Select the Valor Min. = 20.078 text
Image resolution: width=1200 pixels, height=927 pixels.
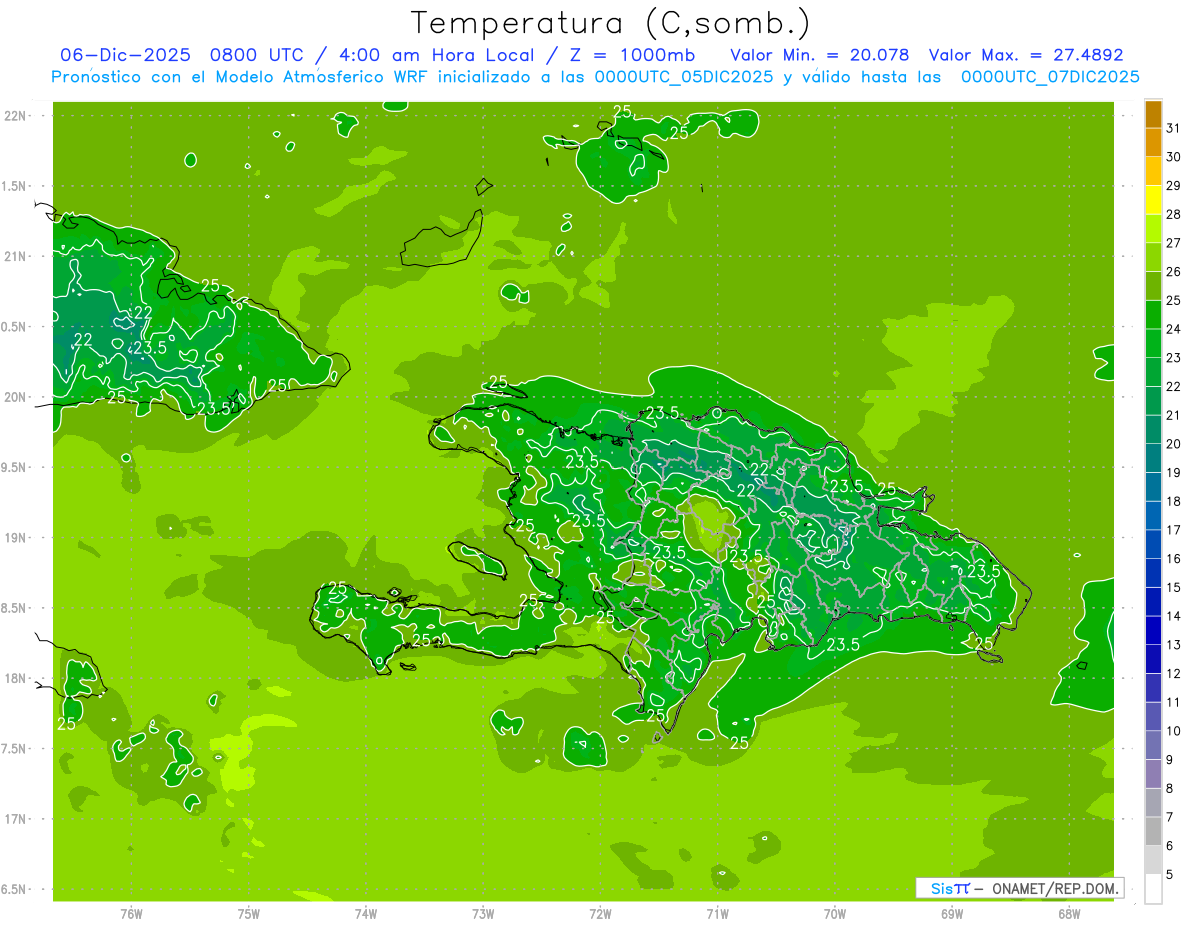click(820, 55)
